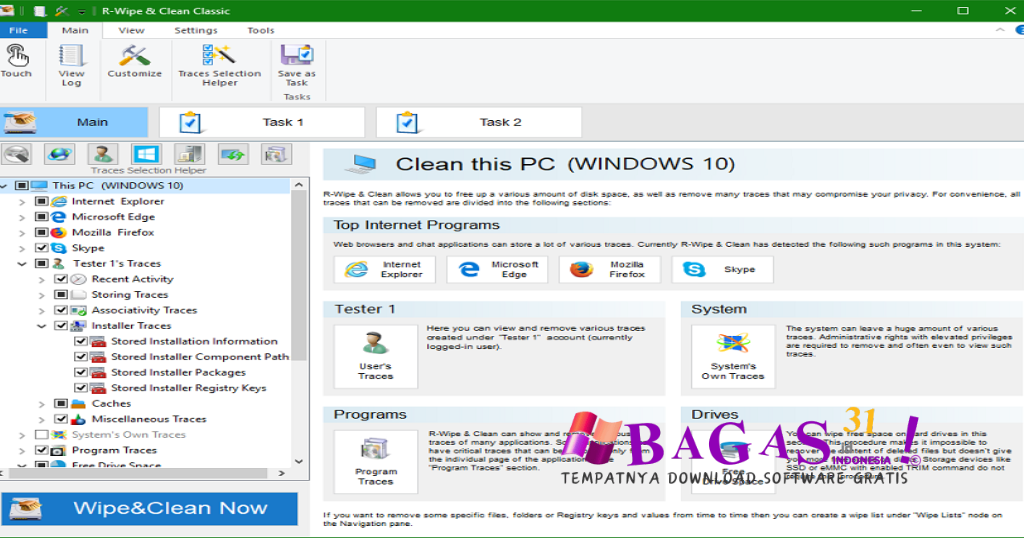Select Storing Traces tree row
The height and width of the screenshot is (538, 1024).
click(x=129, y=294)
